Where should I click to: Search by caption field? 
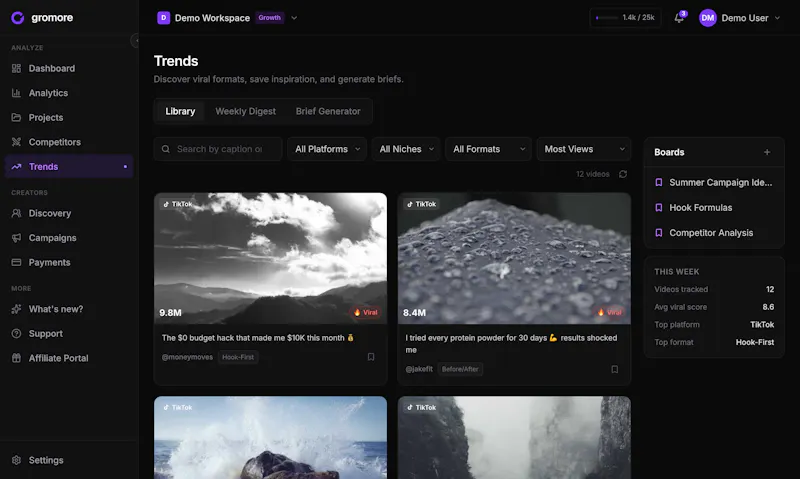(x=218, y=149)
